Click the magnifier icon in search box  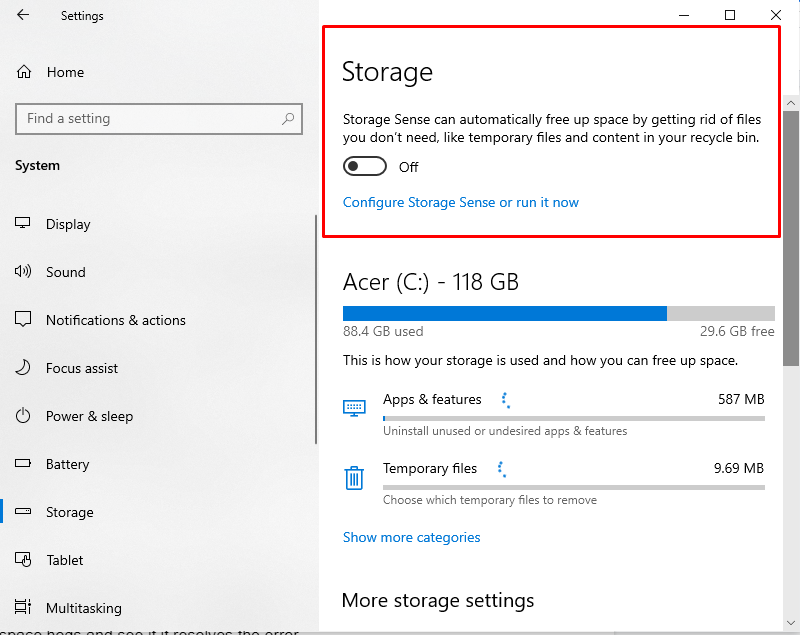pos(288,119)
